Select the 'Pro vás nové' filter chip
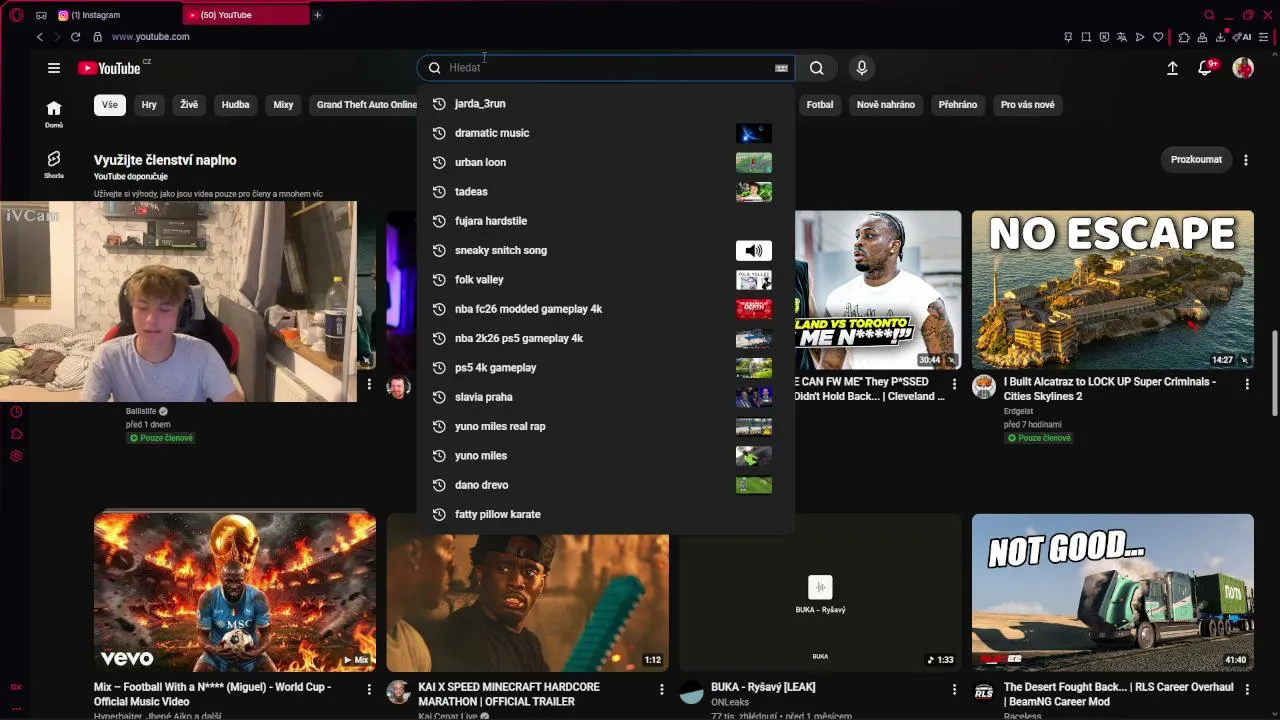This screenshot has width=1280, height=720. [x=1028, y=105]
